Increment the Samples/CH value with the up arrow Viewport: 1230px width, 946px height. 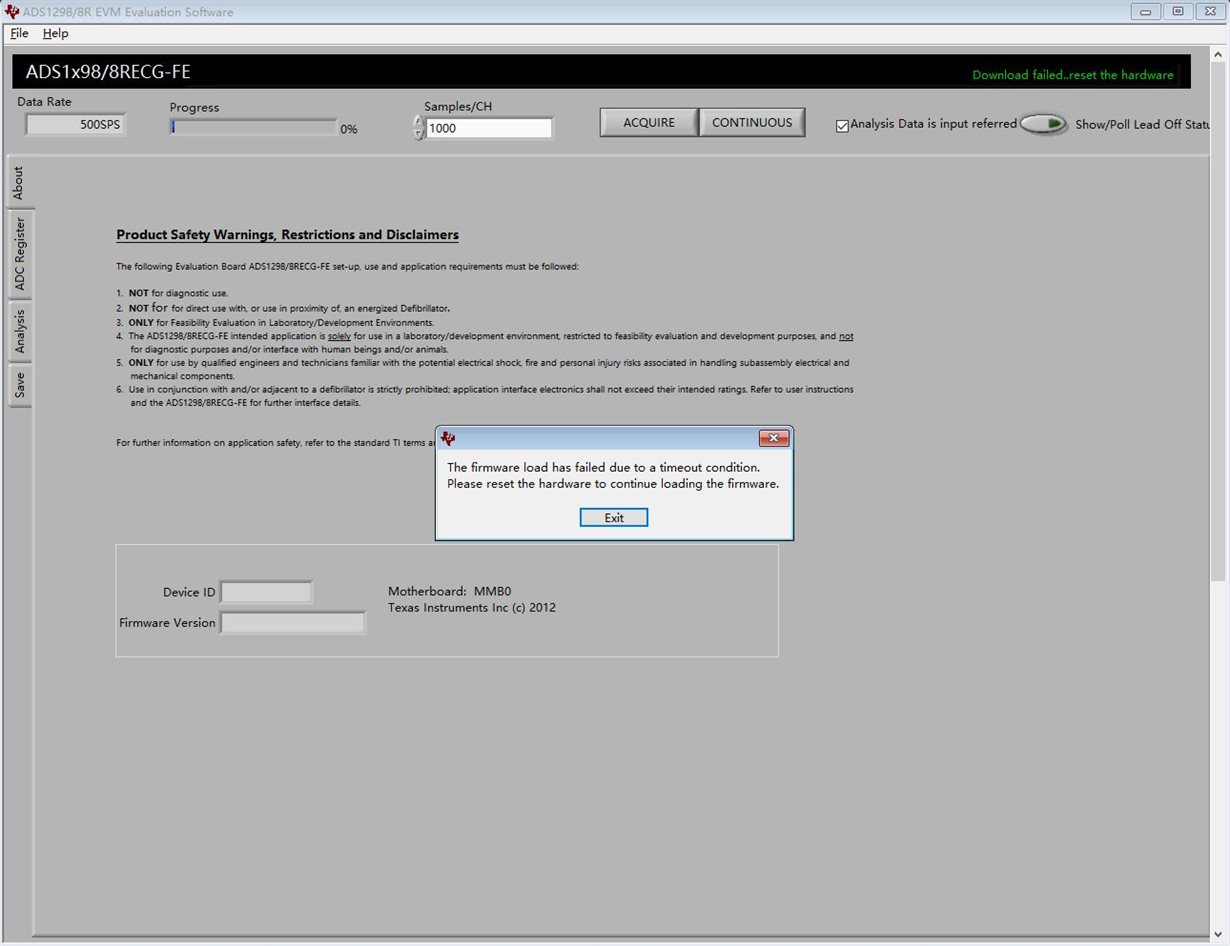pos(419,122)
